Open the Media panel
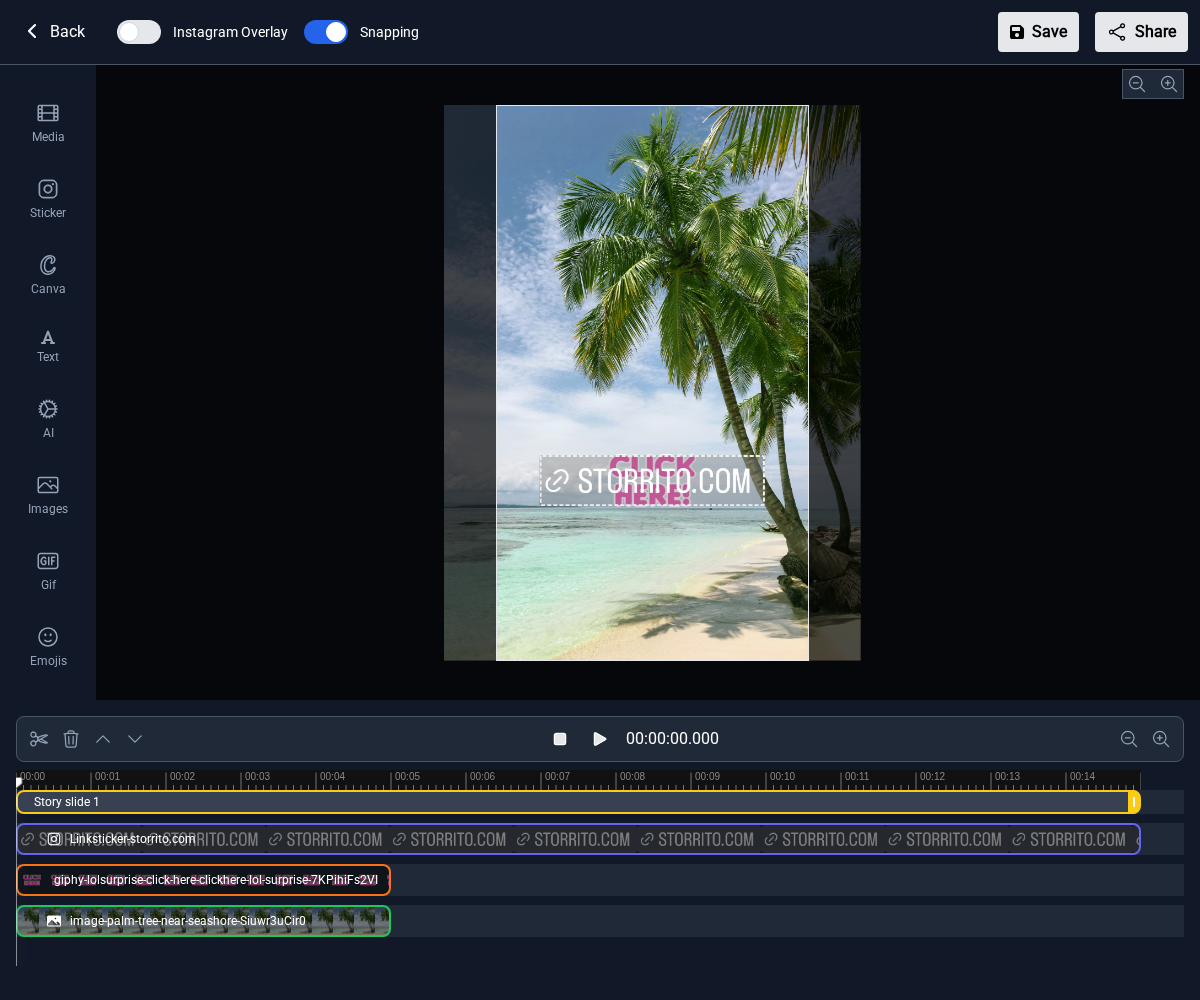The height and width of the screenshot is (1000, 1200). [x=48, y=123]
